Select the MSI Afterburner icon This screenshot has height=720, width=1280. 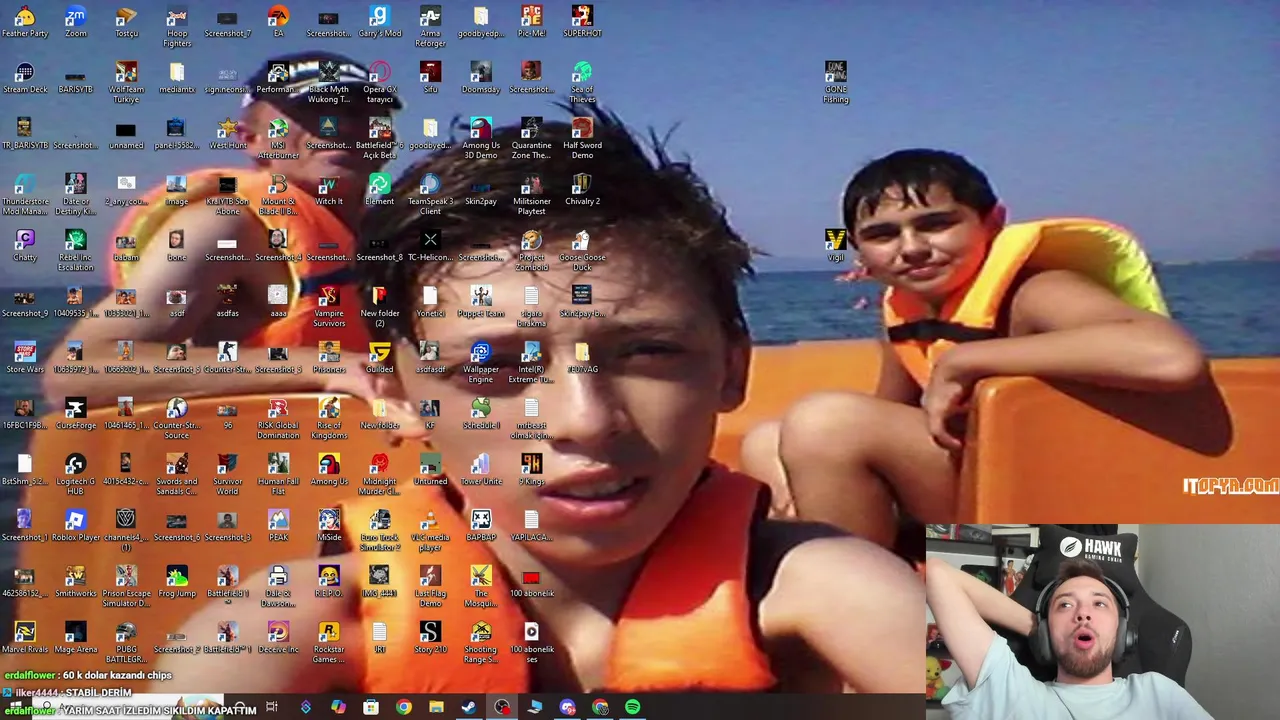(278, 139)
